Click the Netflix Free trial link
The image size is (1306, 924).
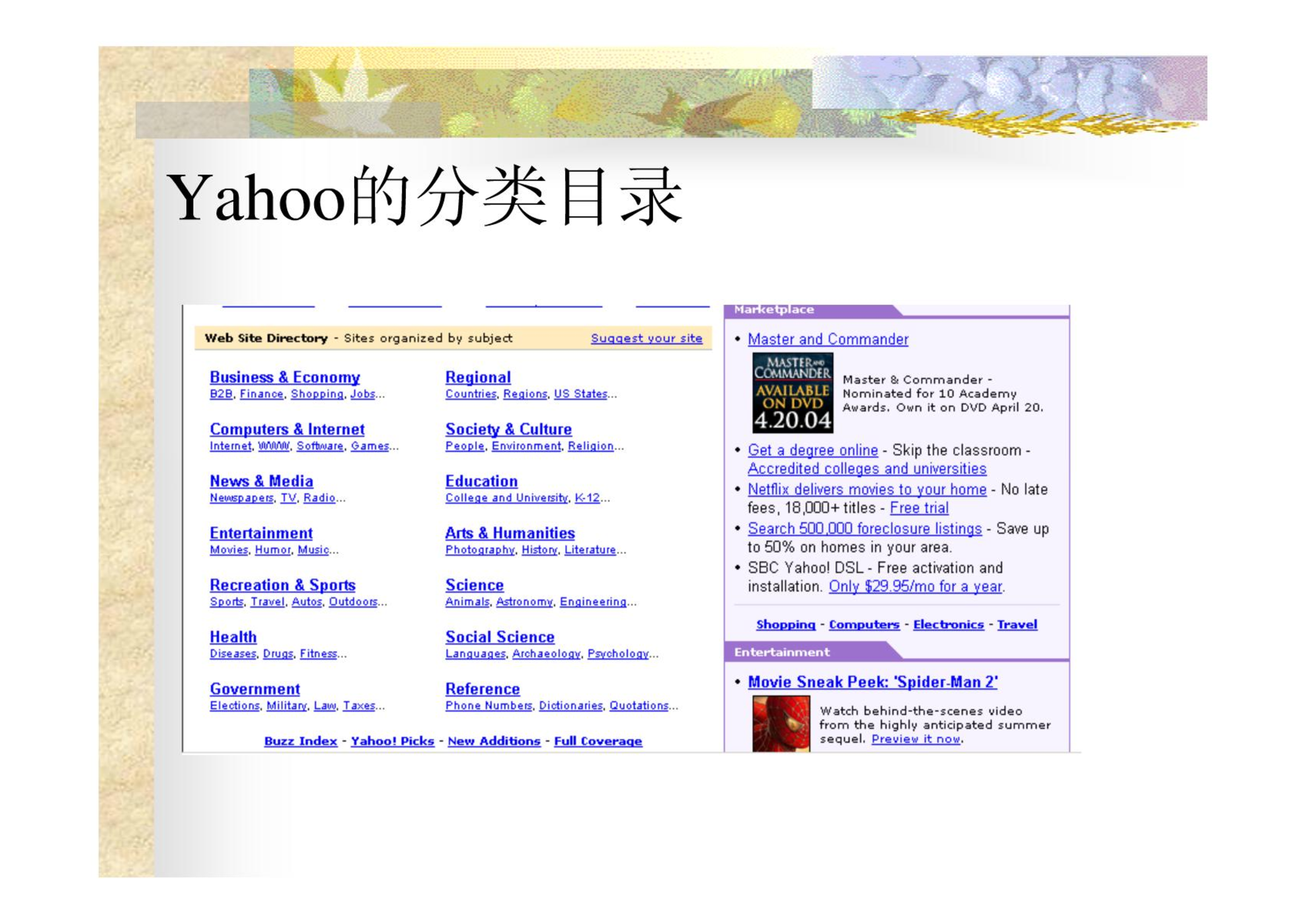919,508
